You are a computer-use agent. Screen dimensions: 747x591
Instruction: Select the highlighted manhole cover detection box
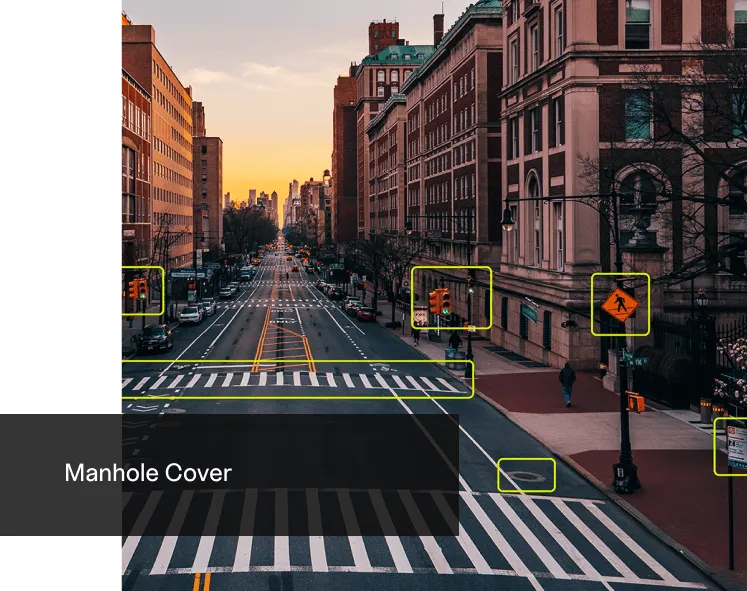[526, 475]
